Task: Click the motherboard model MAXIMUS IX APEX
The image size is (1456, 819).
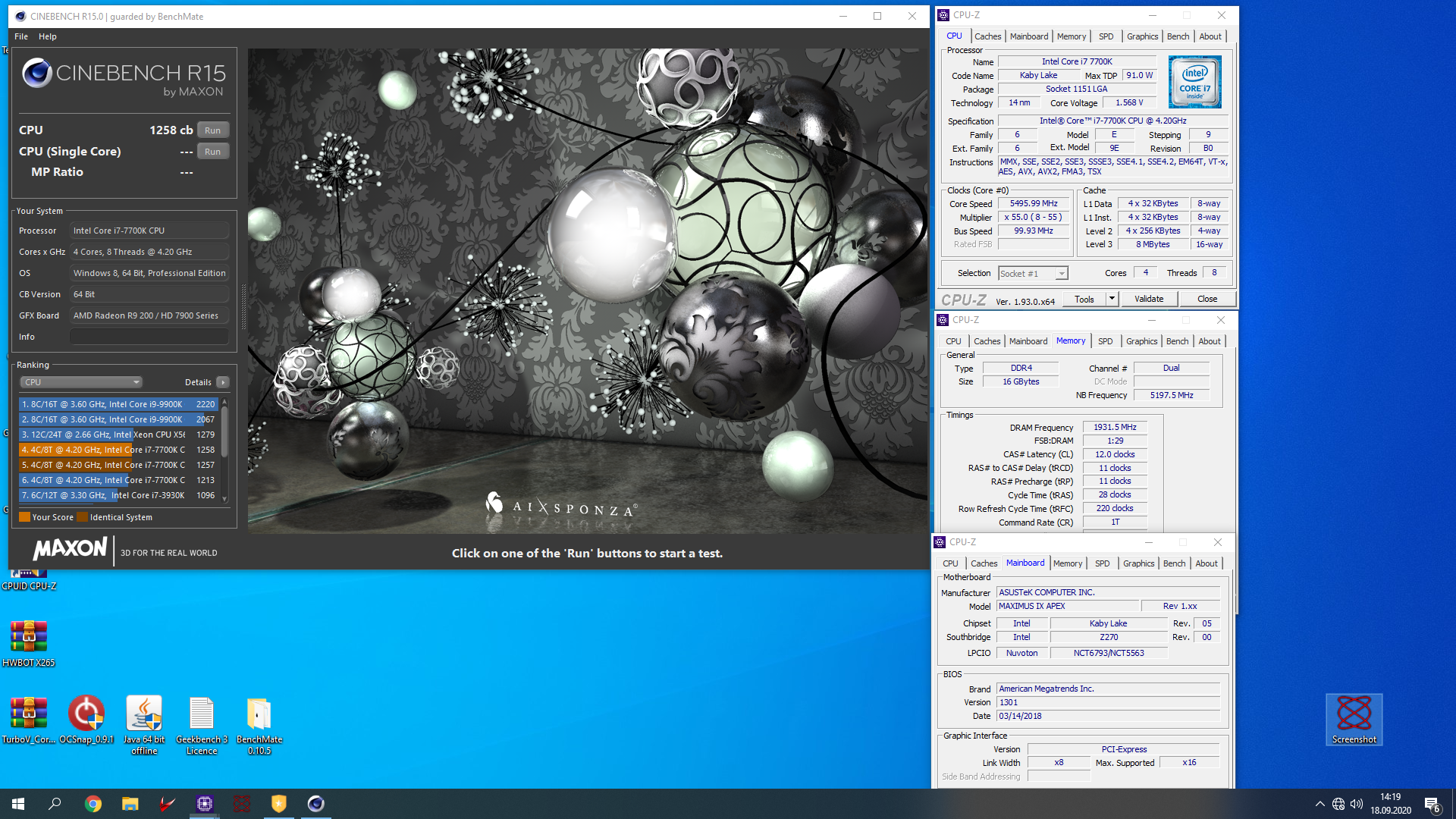Action: (1068, 607)
